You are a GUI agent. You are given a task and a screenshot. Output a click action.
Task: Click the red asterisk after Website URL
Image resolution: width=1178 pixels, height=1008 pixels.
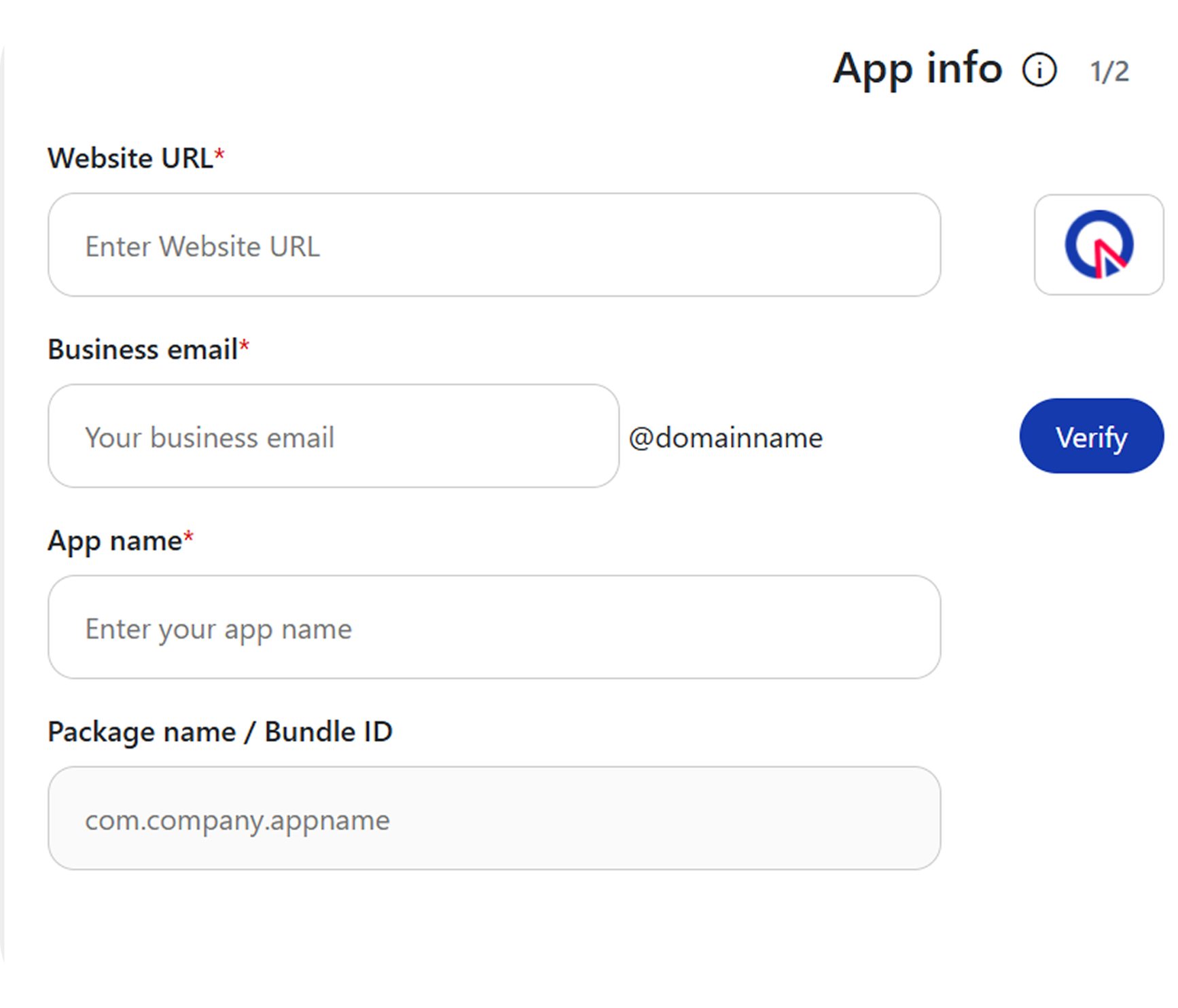click(x=219, y=156)
